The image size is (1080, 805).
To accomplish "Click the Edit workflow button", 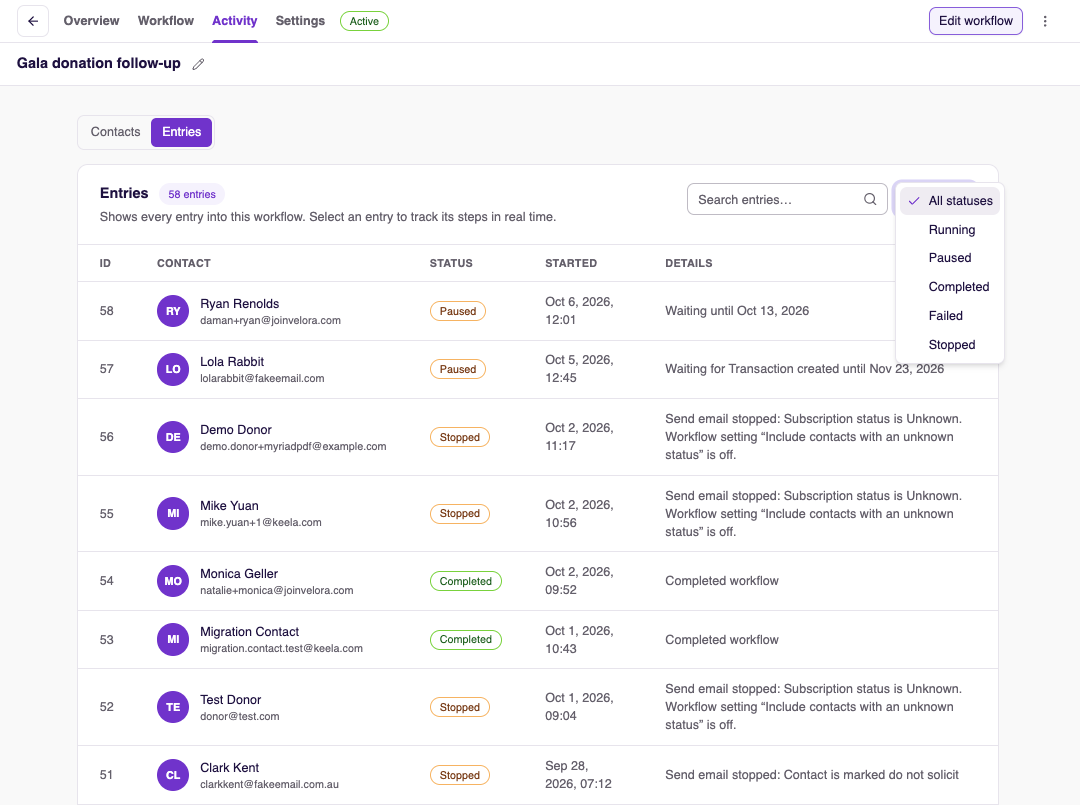I will tap(975, 21).
